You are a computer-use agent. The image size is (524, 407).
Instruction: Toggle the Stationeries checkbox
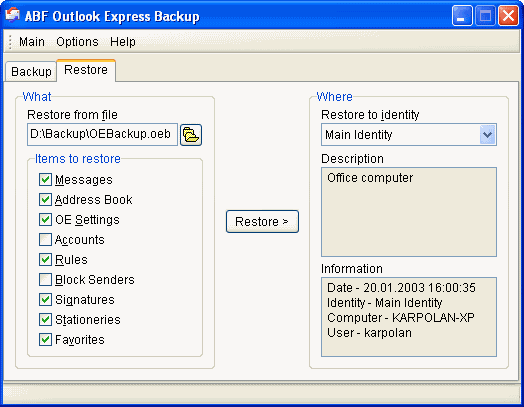coord(45,319)
